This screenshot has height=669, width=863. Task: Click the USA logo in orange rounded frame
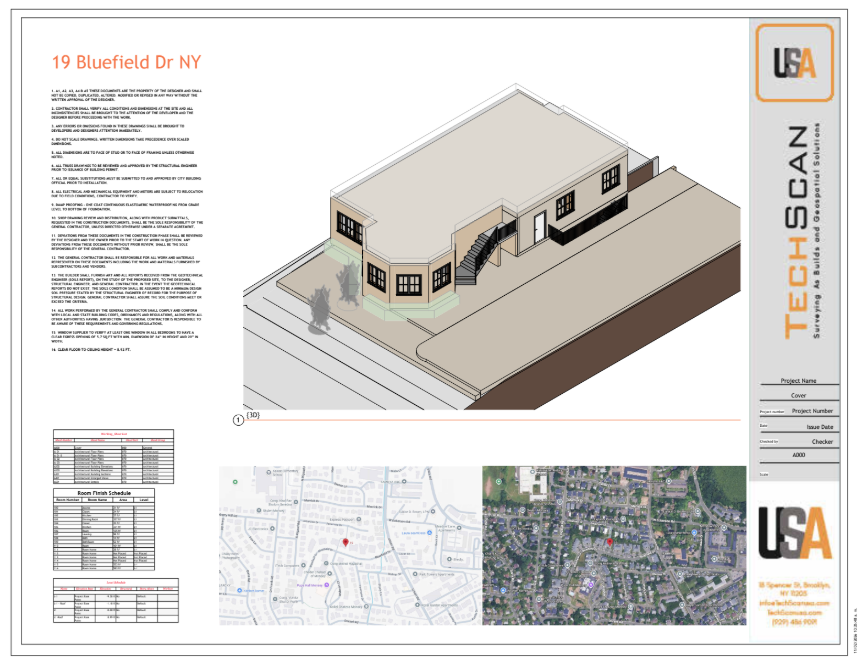click(794, 62)
